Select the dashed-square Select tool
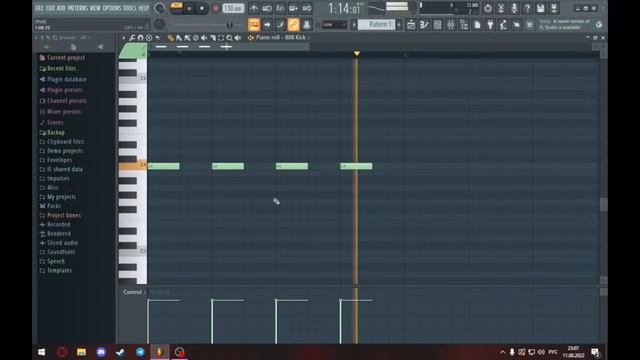This screenshot has height=360, width=640. pyautogui.click(x=221, y=38)
